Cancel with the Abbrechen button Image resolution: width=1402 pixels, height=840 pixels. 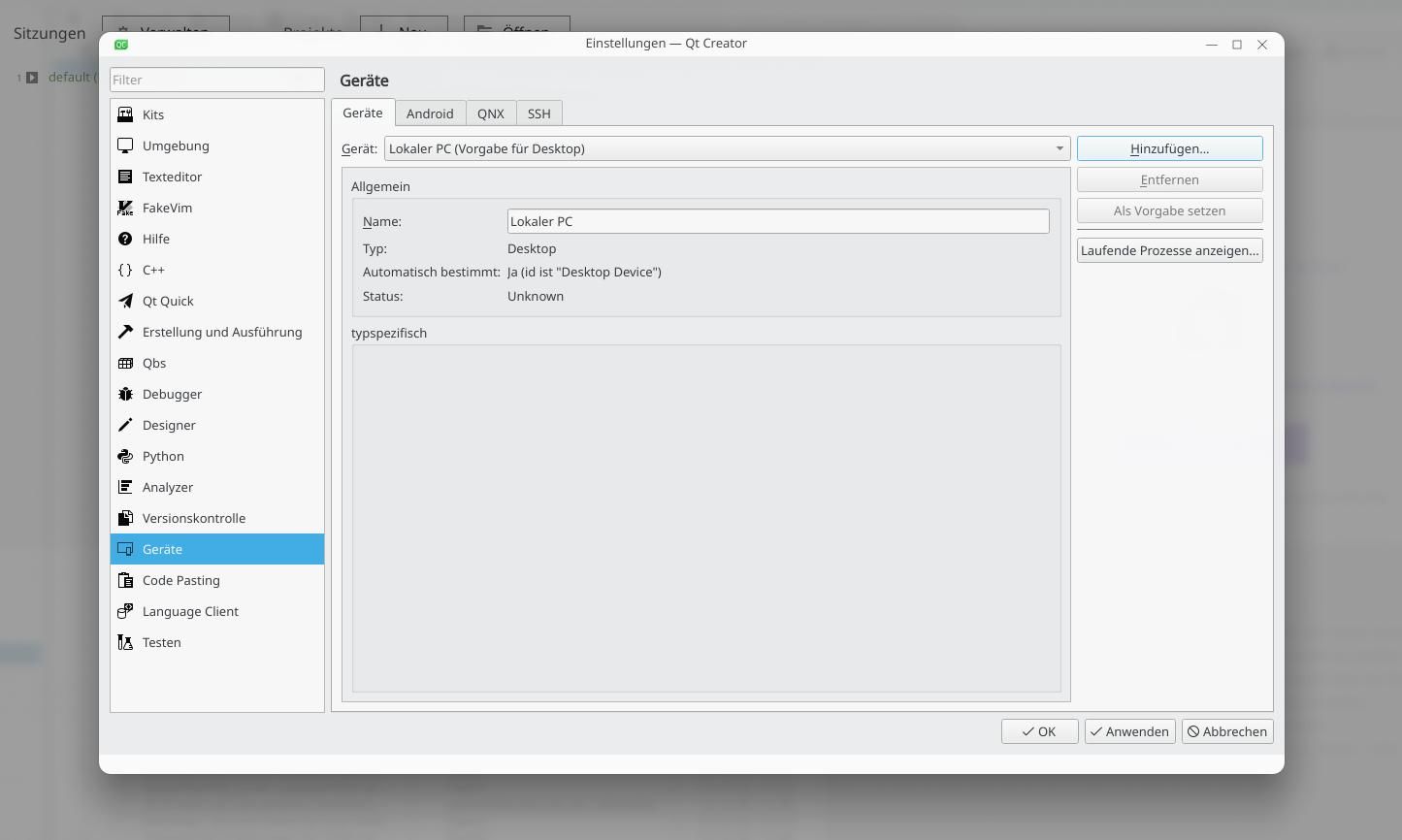1227,731
